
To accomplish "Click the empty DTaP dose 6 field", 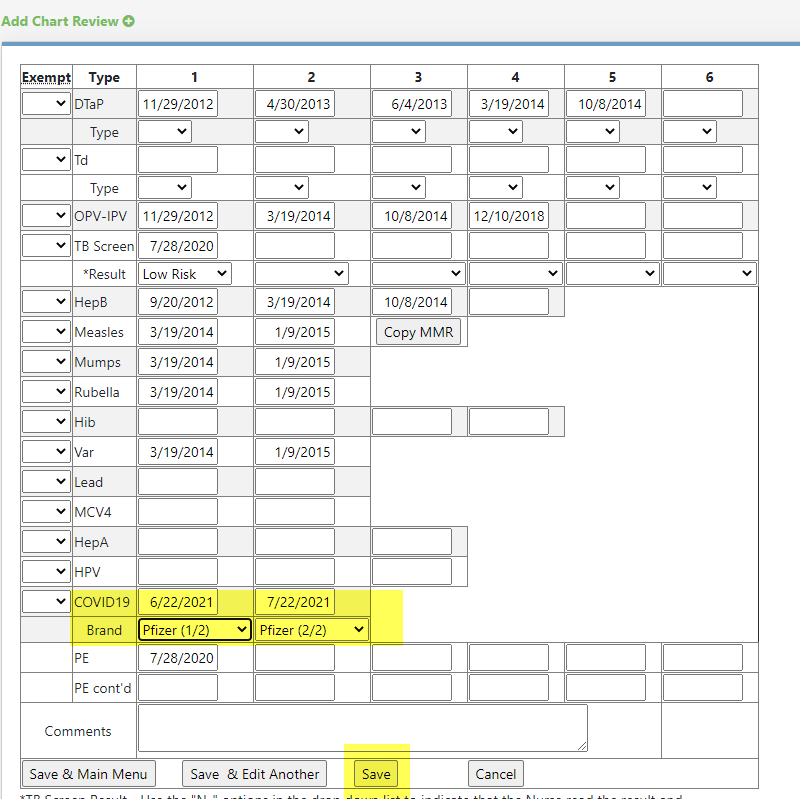I will 703,104.
